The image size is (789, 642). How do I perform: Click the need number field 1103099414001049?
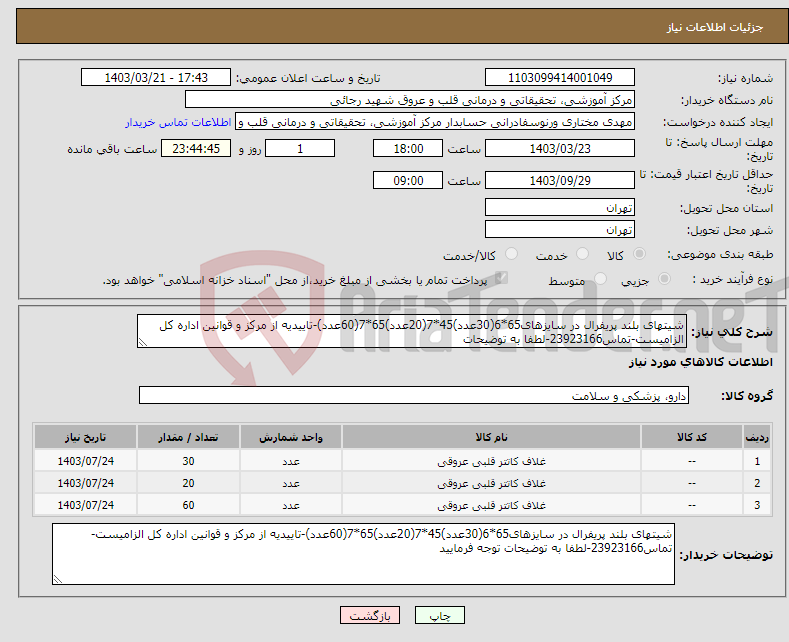click(x=560, y=77)
